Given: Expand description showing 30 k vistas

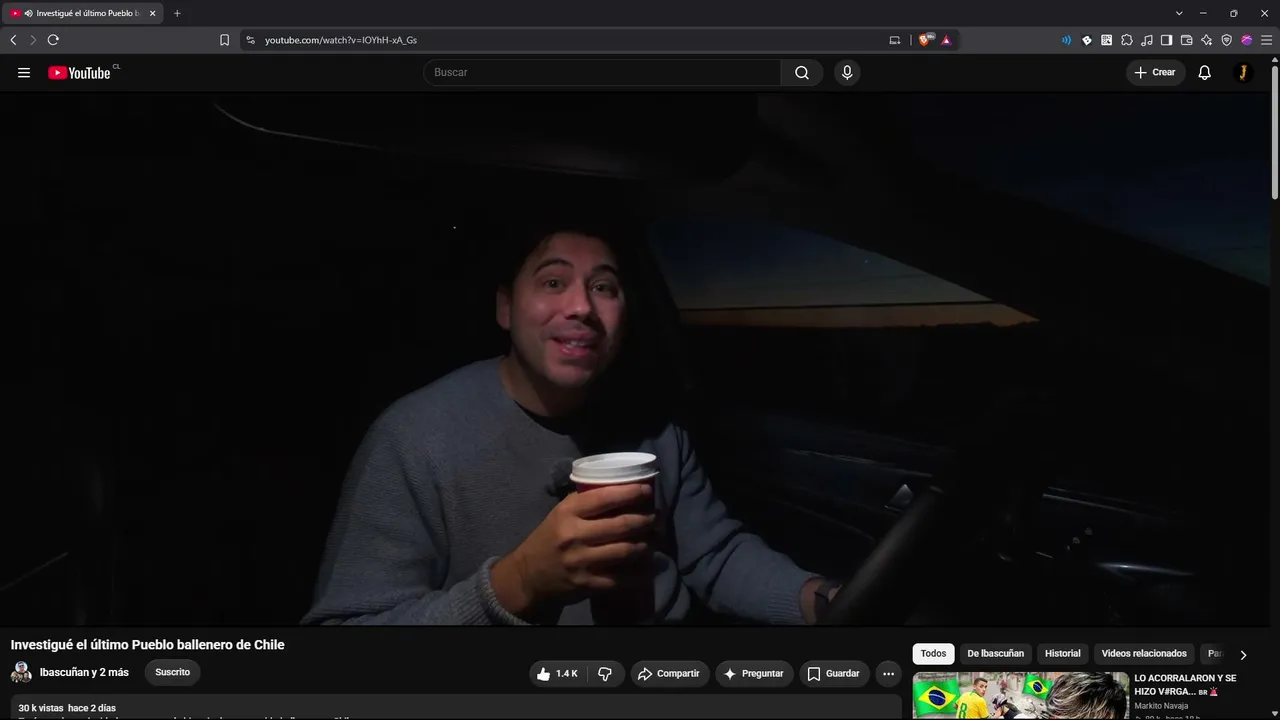Looking at the screenshot, I should pos(456,707).
